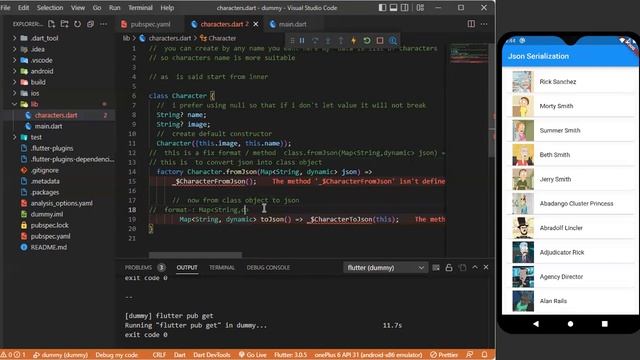
Task: Click Dart DevTools in status bar
Action: click(211, 355)
